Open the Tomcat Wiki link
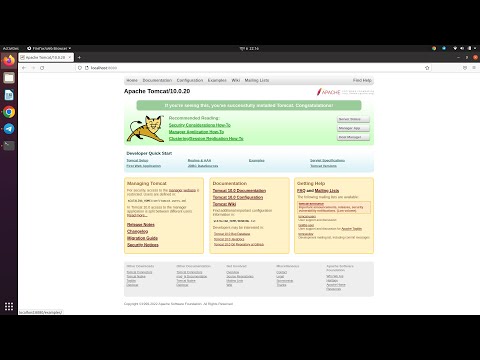Screen dimensions: 480x360 point(224,204)
